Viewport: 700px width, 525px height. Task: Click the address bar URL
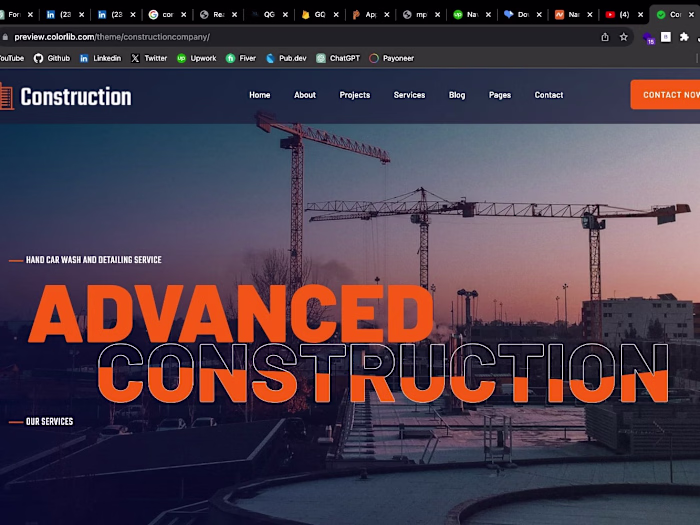[112, 37]
